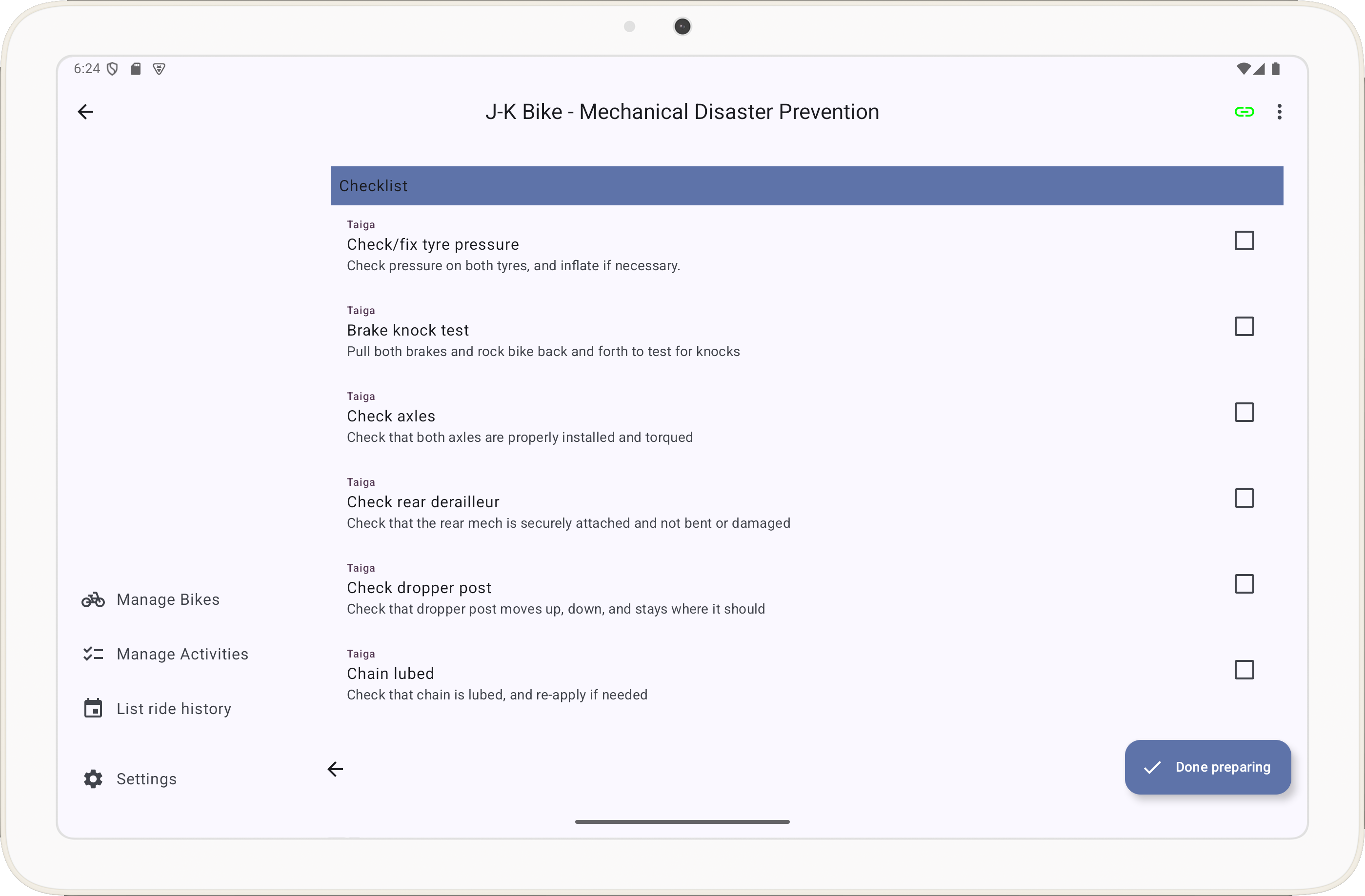Viewport: 1365px width, 896px height.
Task: Select List ride history menu item
Action: pos(174,709)
